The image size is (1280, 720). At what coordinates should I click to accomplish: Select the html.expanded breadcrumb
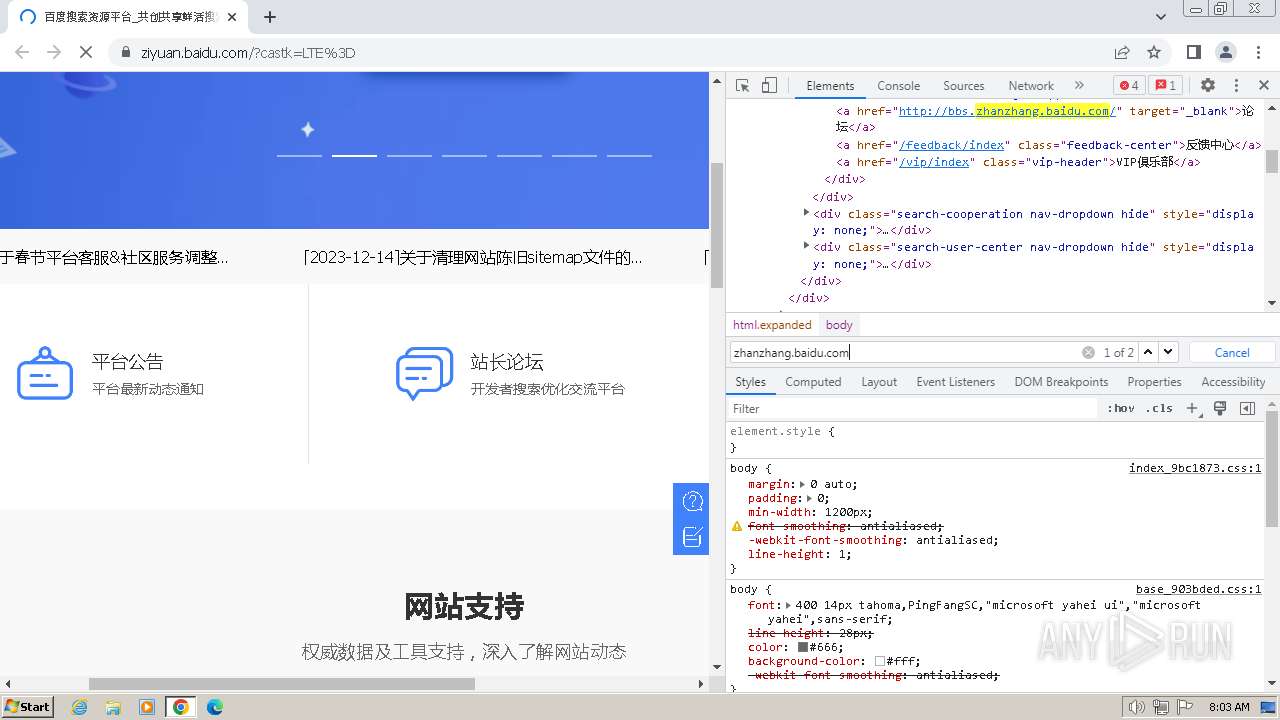tap(772, 325)
